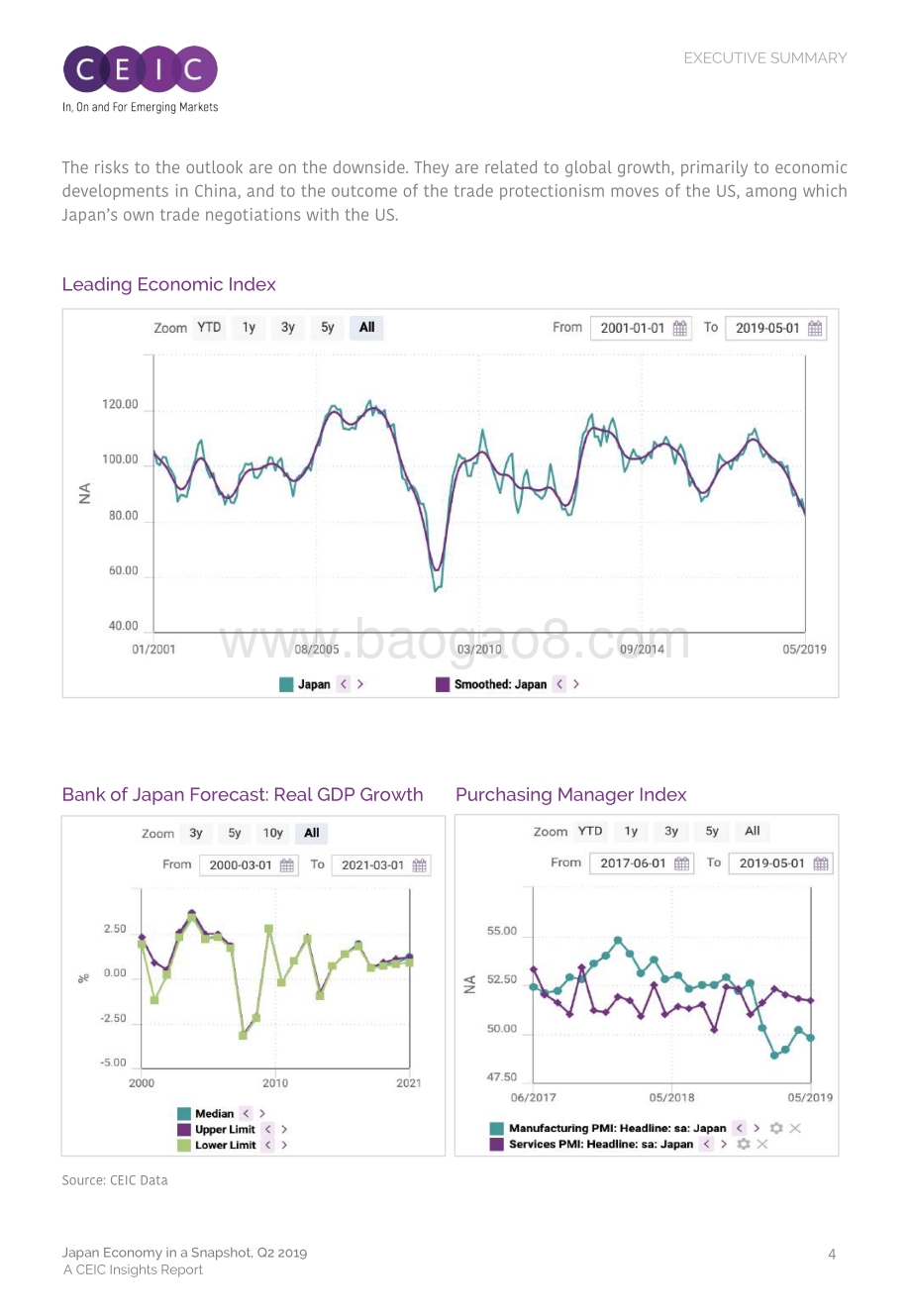
Task: Open calendar next to 2000-03-01 date
Action: click(287, 865)
